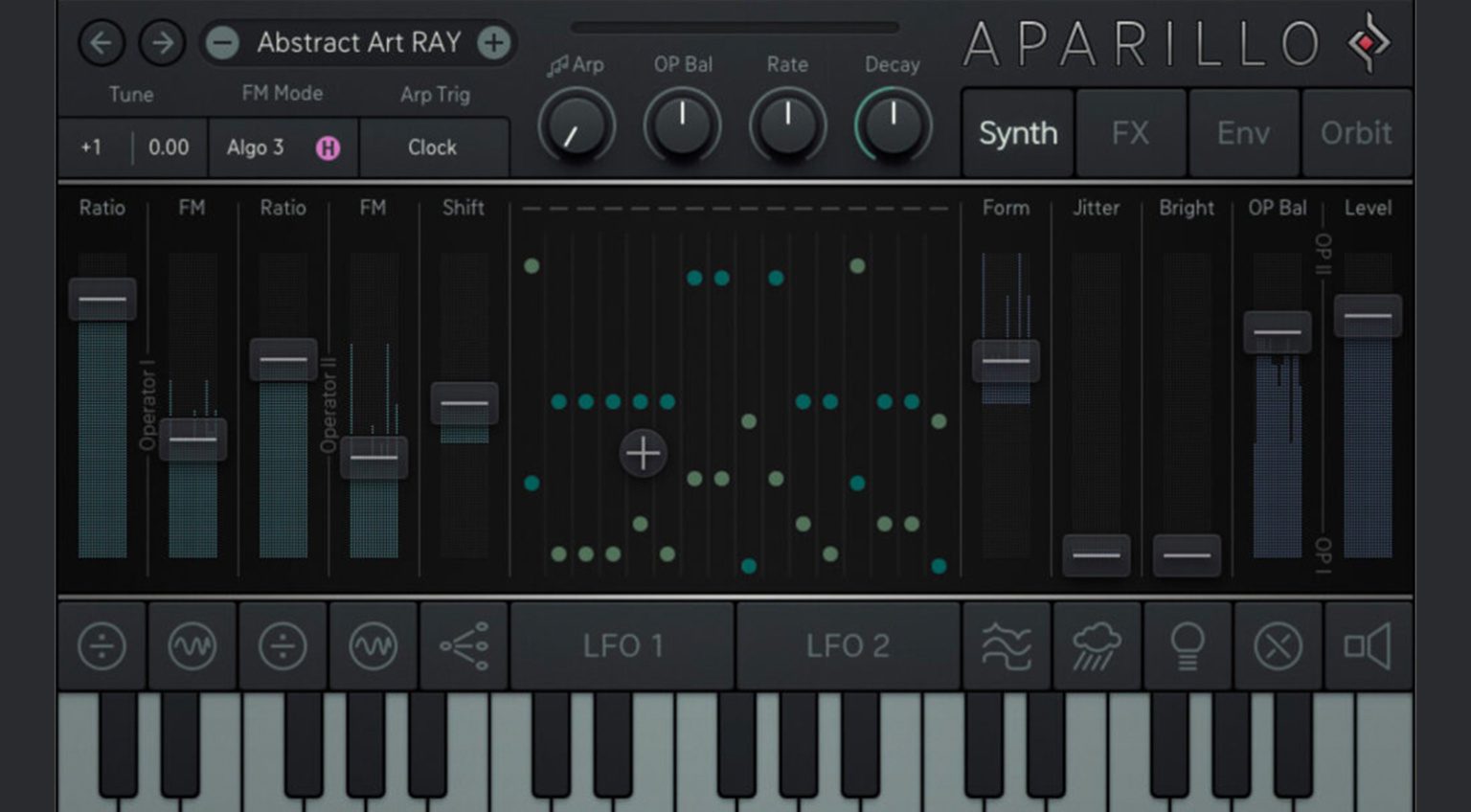
Task: Enable the Arp by clicking its note icon
Action: (x=560, y=65)
